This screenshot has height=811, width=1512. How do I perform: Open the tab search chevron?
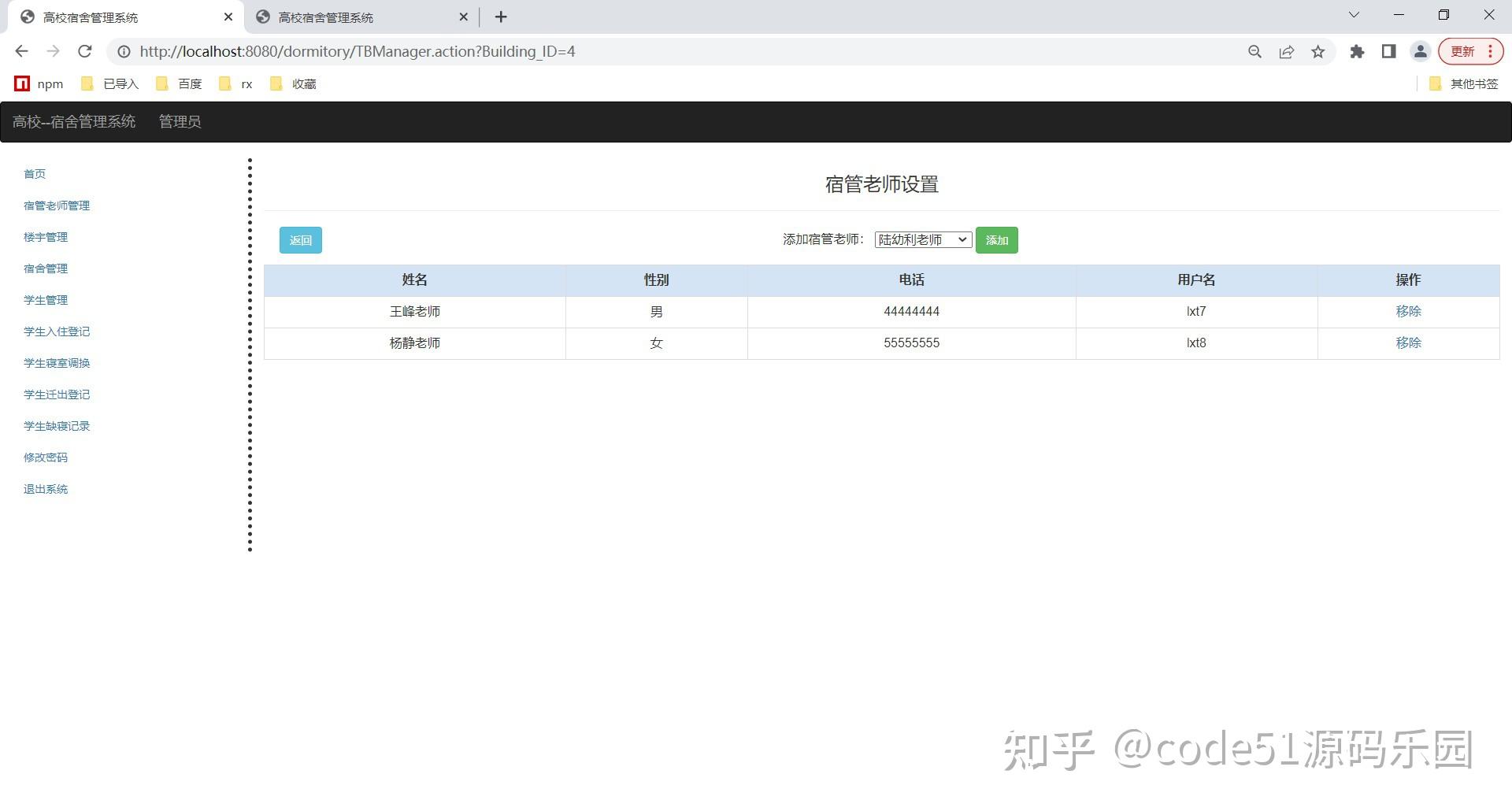1353,14
